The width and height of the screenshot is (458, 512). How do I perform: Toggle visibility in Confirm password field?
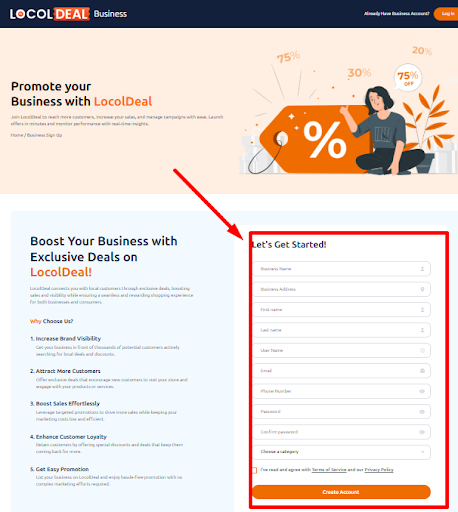coord(422,432)
